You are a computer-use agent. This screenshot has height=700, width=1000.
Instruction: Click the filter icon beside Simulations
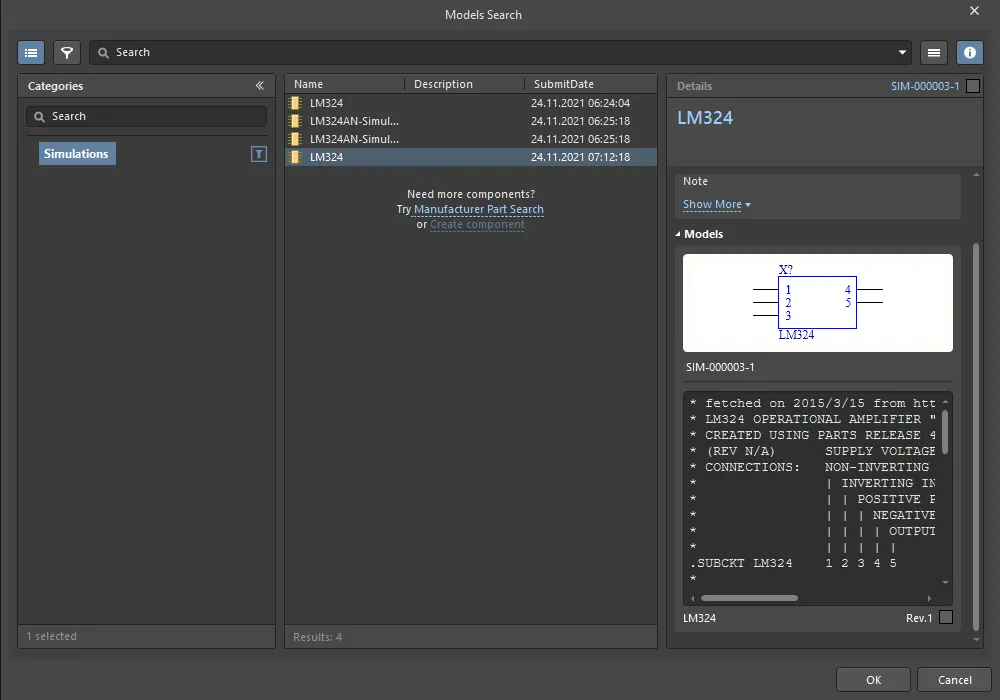click(259, 154)
